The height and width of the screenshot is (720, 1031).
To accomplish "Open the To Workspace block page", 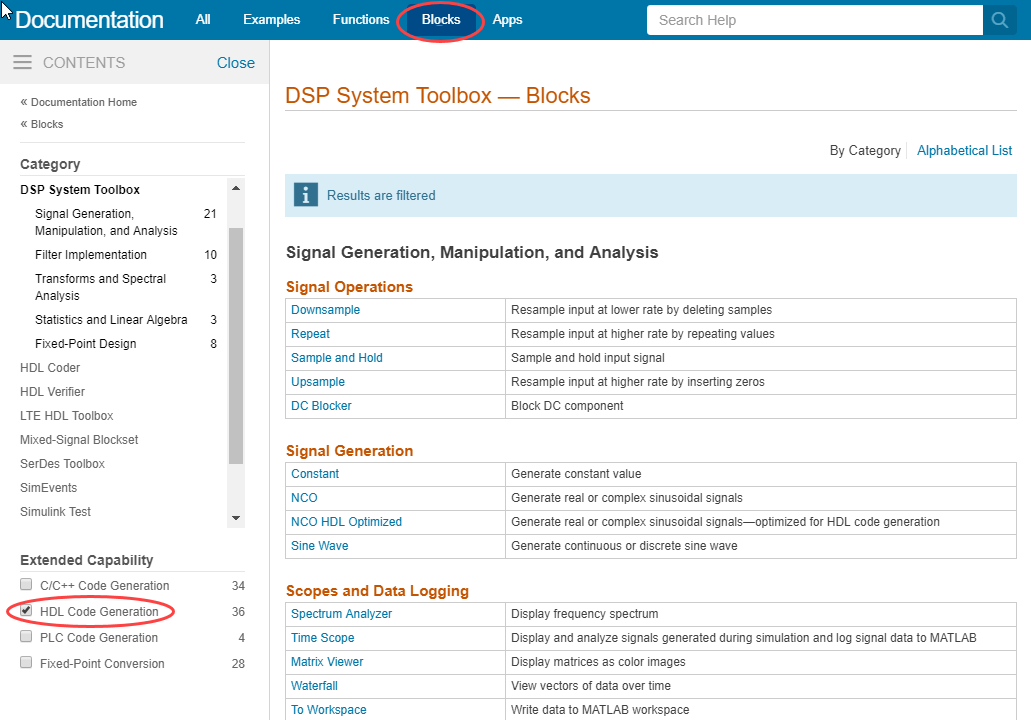I will (x=329, y=710).
